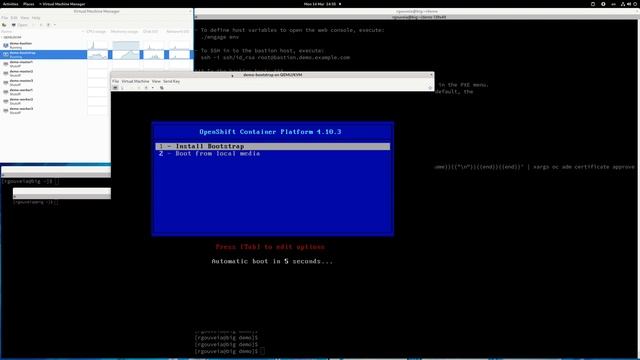
Task: Open the Virtual Machine menu in console window
Action: (136, 81)
